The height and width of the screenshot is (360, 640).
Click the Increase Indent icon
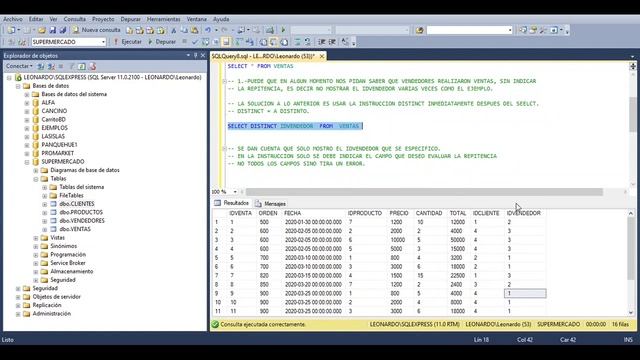[331, 42]
